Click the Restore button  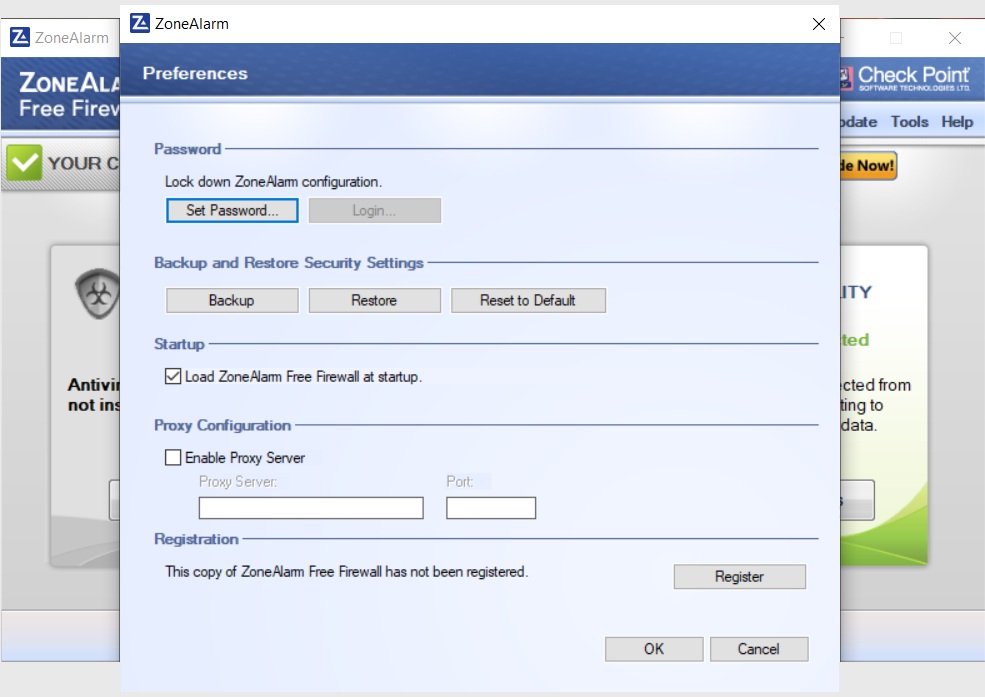click(x=374, y=300)
